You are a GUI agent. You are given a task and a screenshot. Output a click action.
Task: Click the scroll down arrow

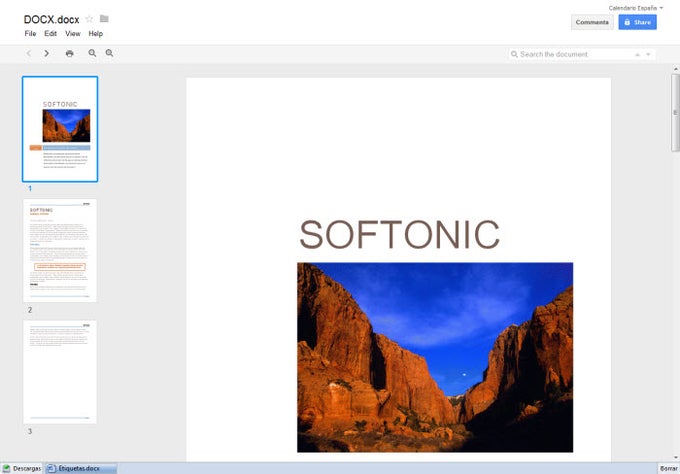pos(675,458)
